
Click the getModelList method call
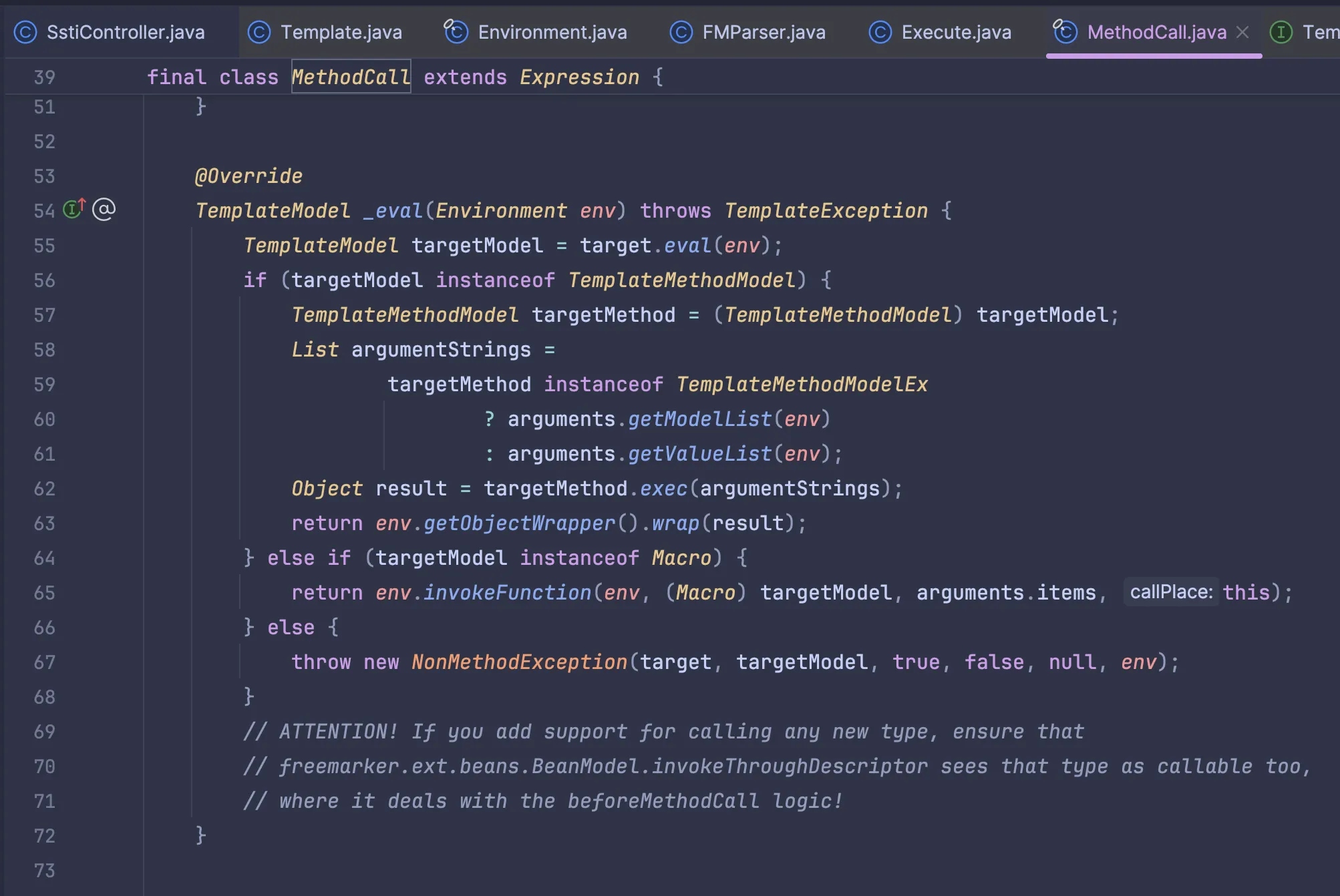(x=699, y=419)
